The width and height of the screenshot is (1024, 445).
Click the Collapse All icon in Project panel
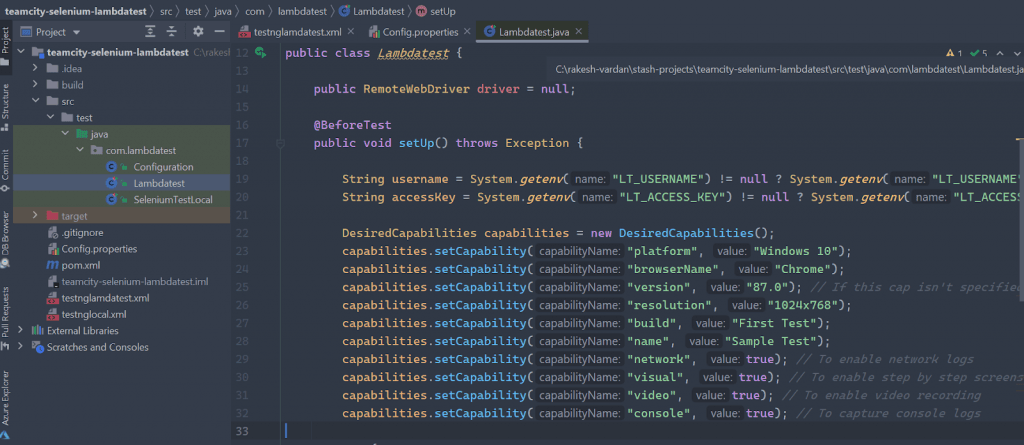click(x=171, y=31)
